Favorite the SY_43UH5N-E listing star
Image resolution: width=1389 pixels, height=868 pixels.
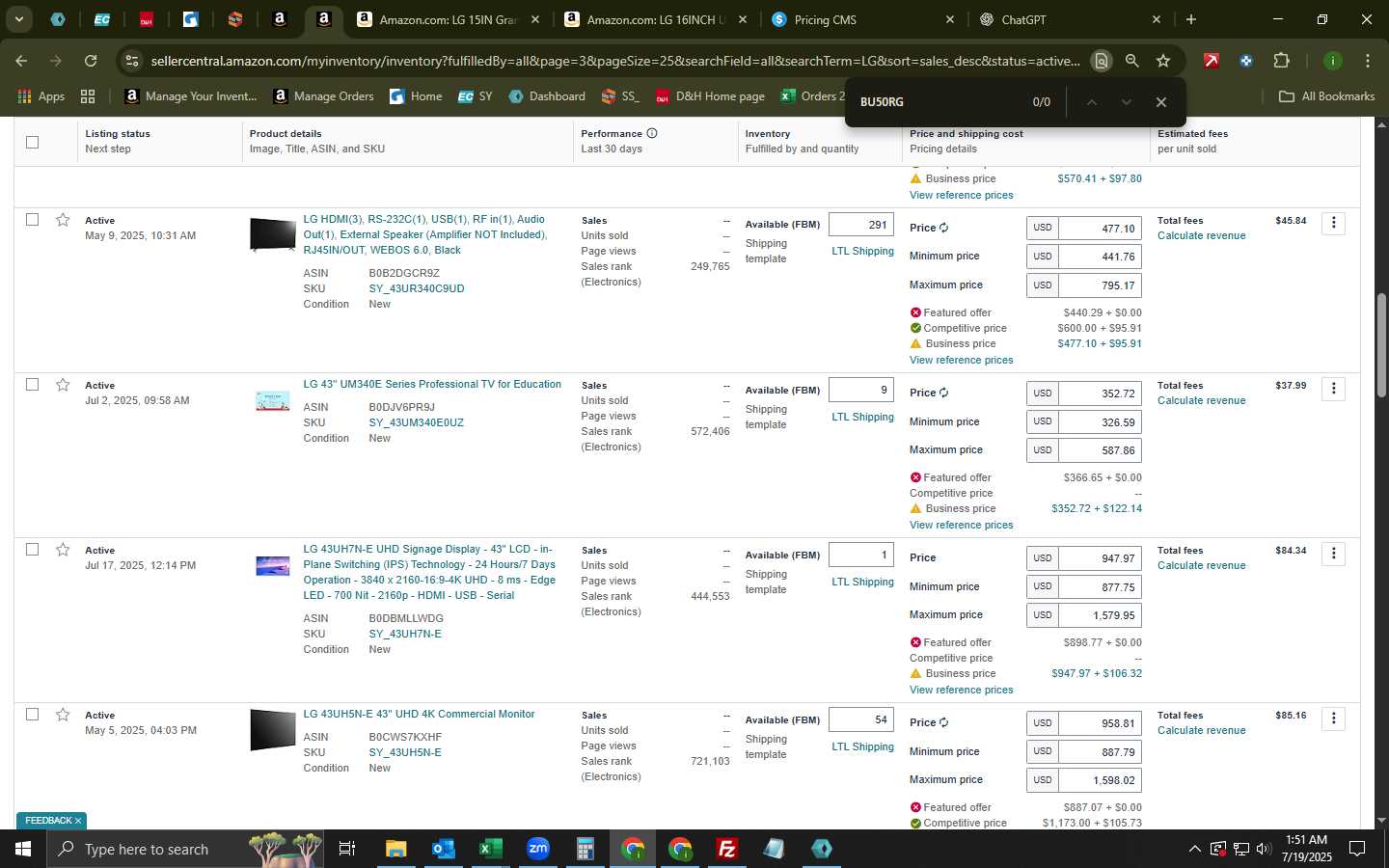pos(63,715)
